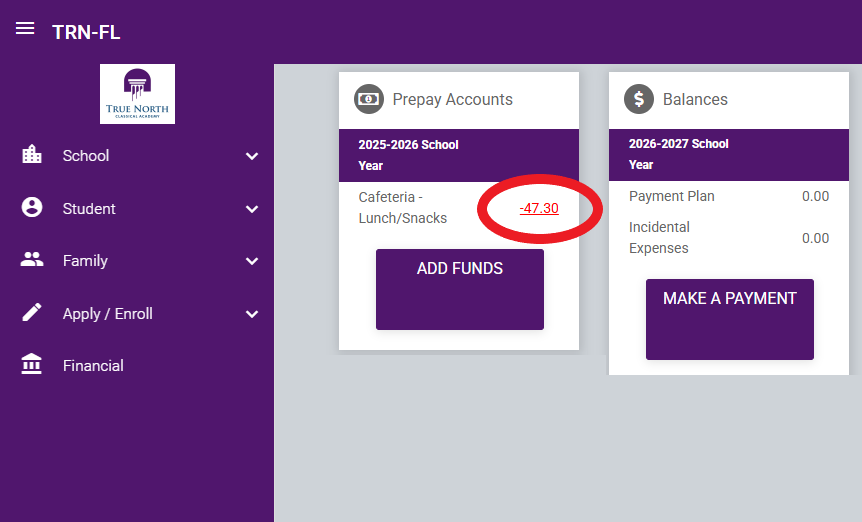Click the ADD FUNDS button
The height and width of the screenshot is (522, 862).
coord(460,290)
